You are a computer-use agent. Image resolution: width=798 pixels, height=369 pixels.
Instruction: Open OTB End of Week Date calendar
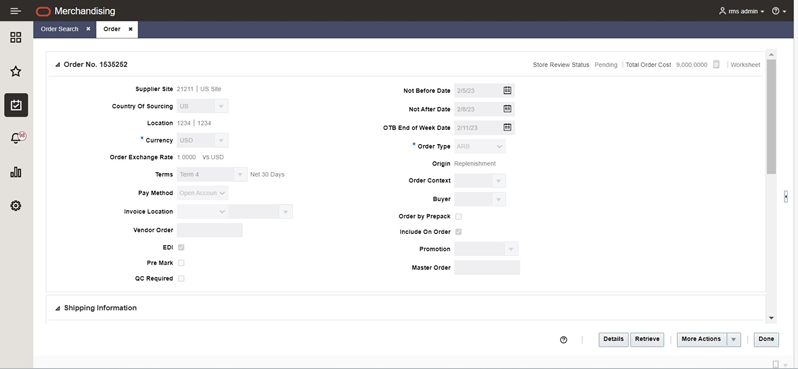[507, 127]
